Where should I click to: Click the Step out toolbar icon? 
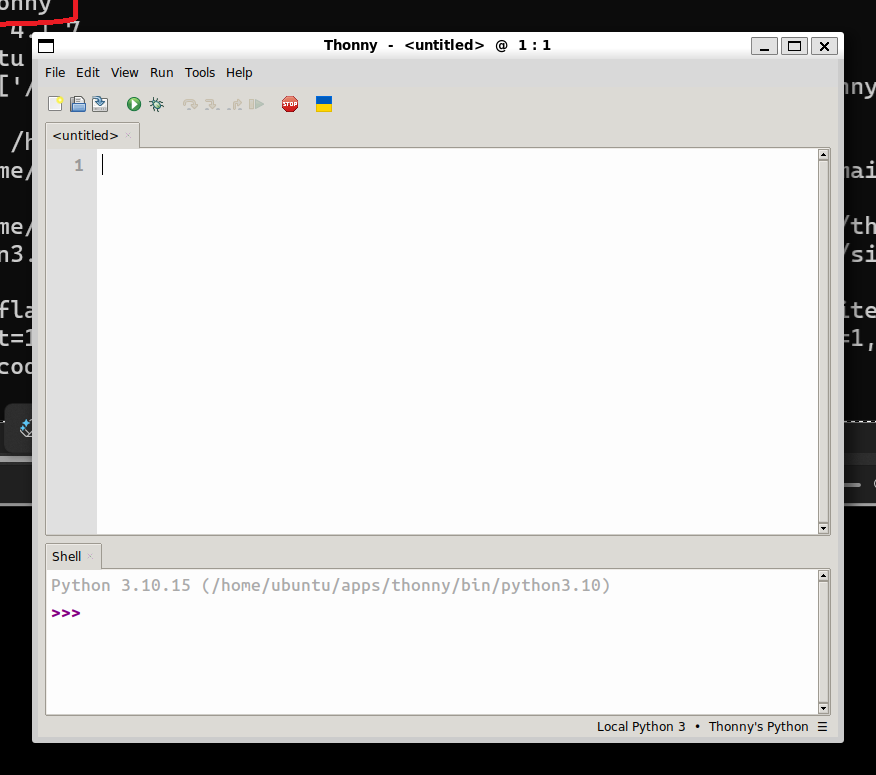click(x=235, y=104)
